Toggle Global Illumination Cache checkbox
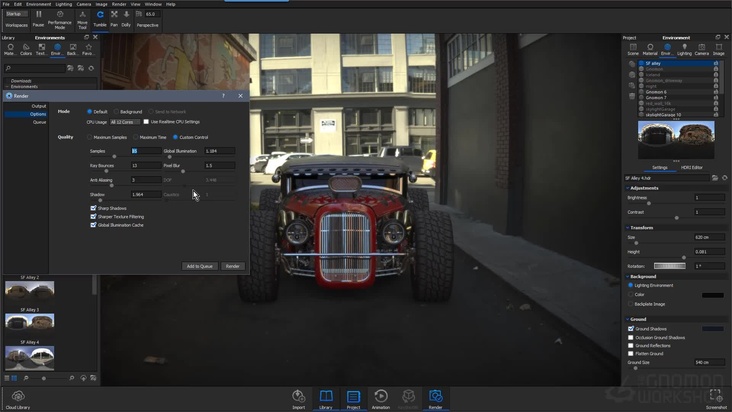 tap(93, 225)
